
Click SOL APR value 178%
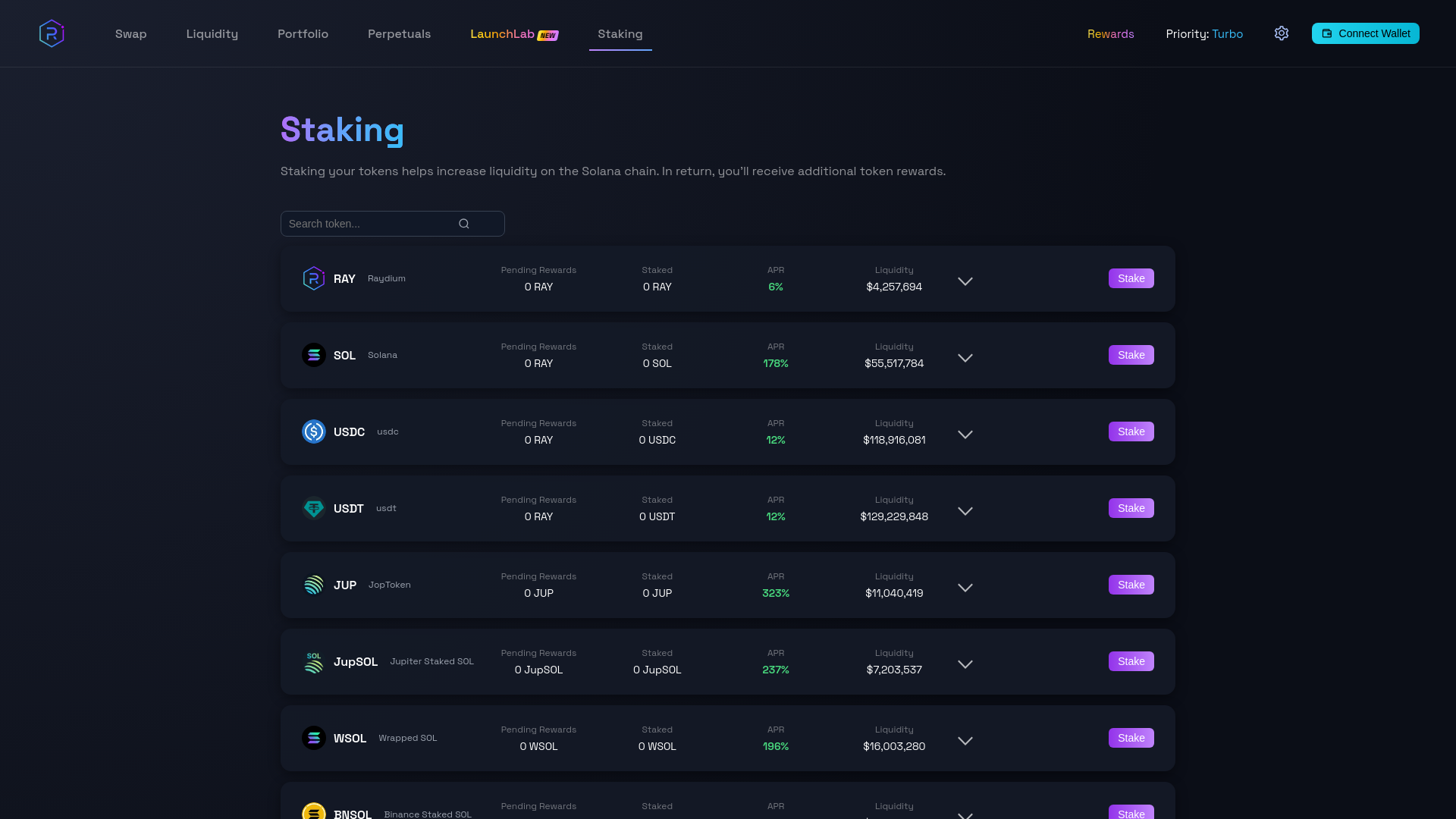tap(776, 363)
